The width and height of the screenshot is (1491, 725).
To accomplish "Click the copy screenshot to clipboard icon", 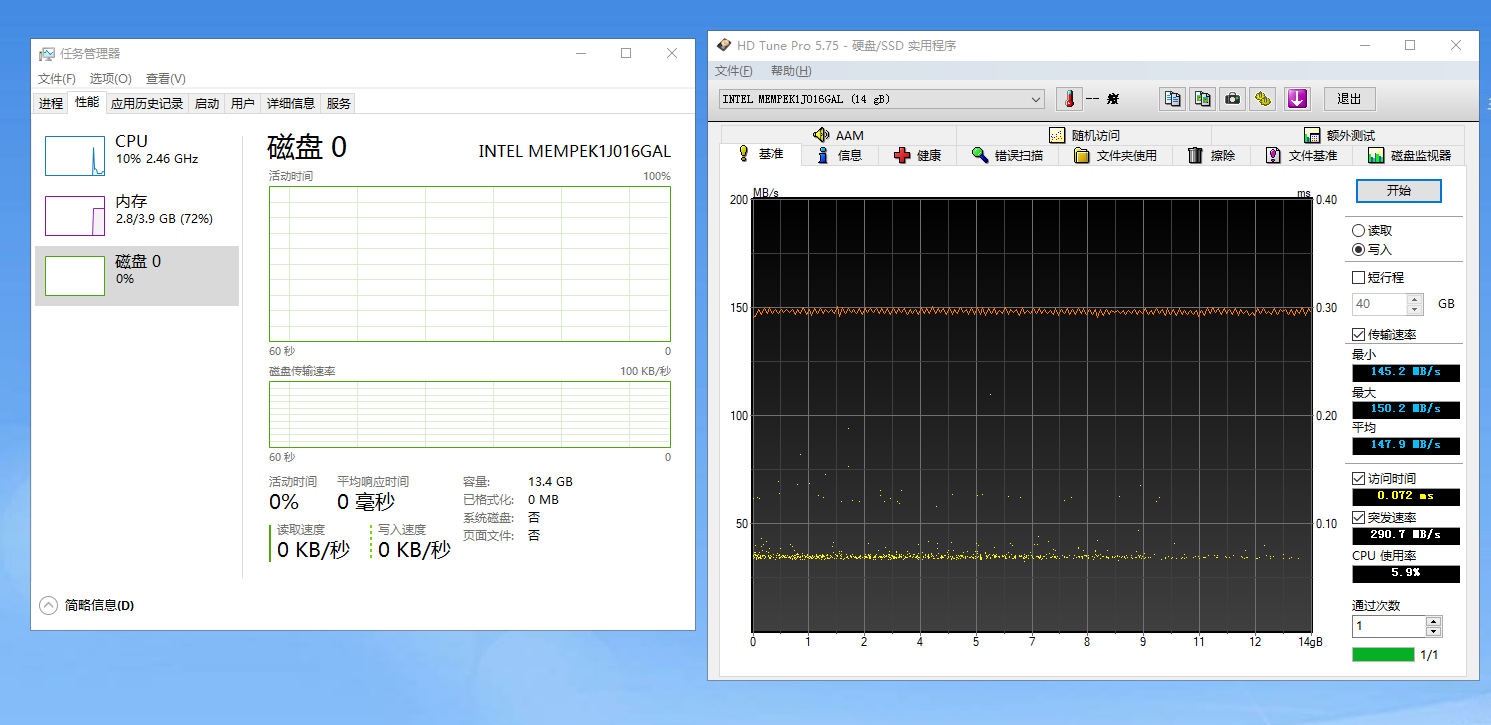I will (1203, 99).
